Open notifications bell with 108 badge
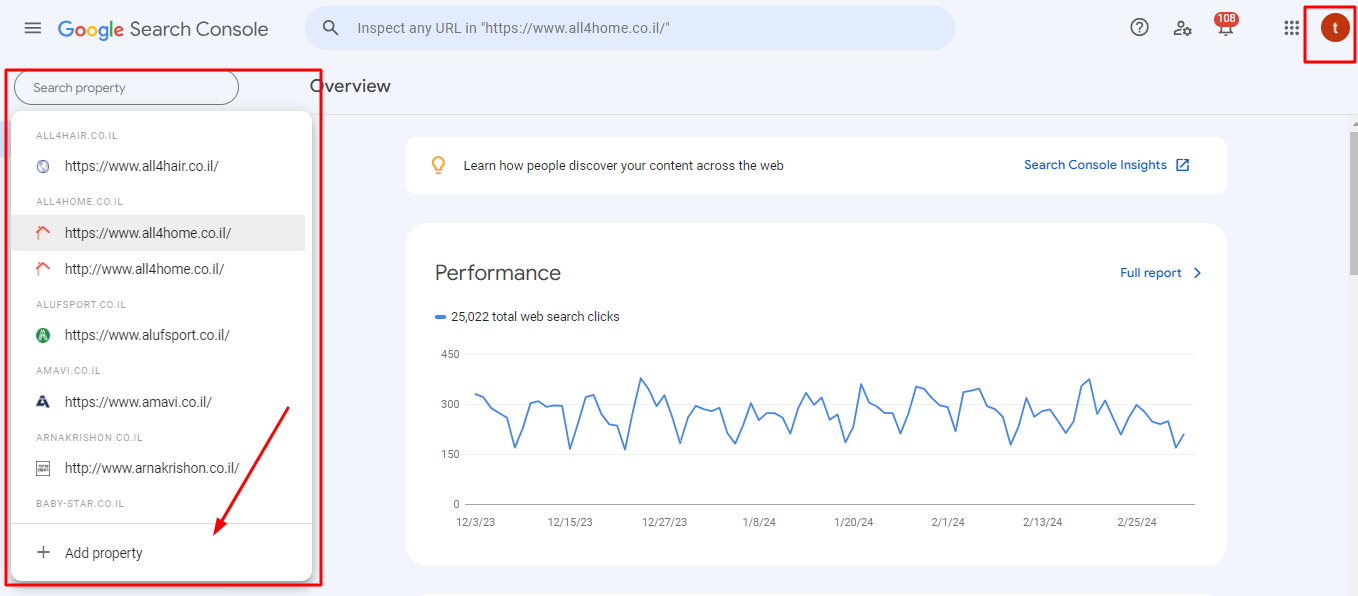This screenshot has height=596, width=1358. tap(1225, 26)
